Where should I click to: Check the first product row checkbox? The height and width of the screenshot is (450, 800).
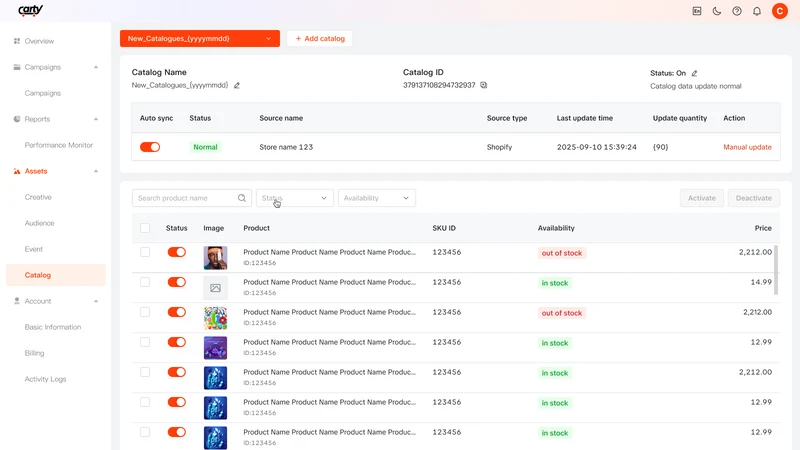[x=145, y=252]
